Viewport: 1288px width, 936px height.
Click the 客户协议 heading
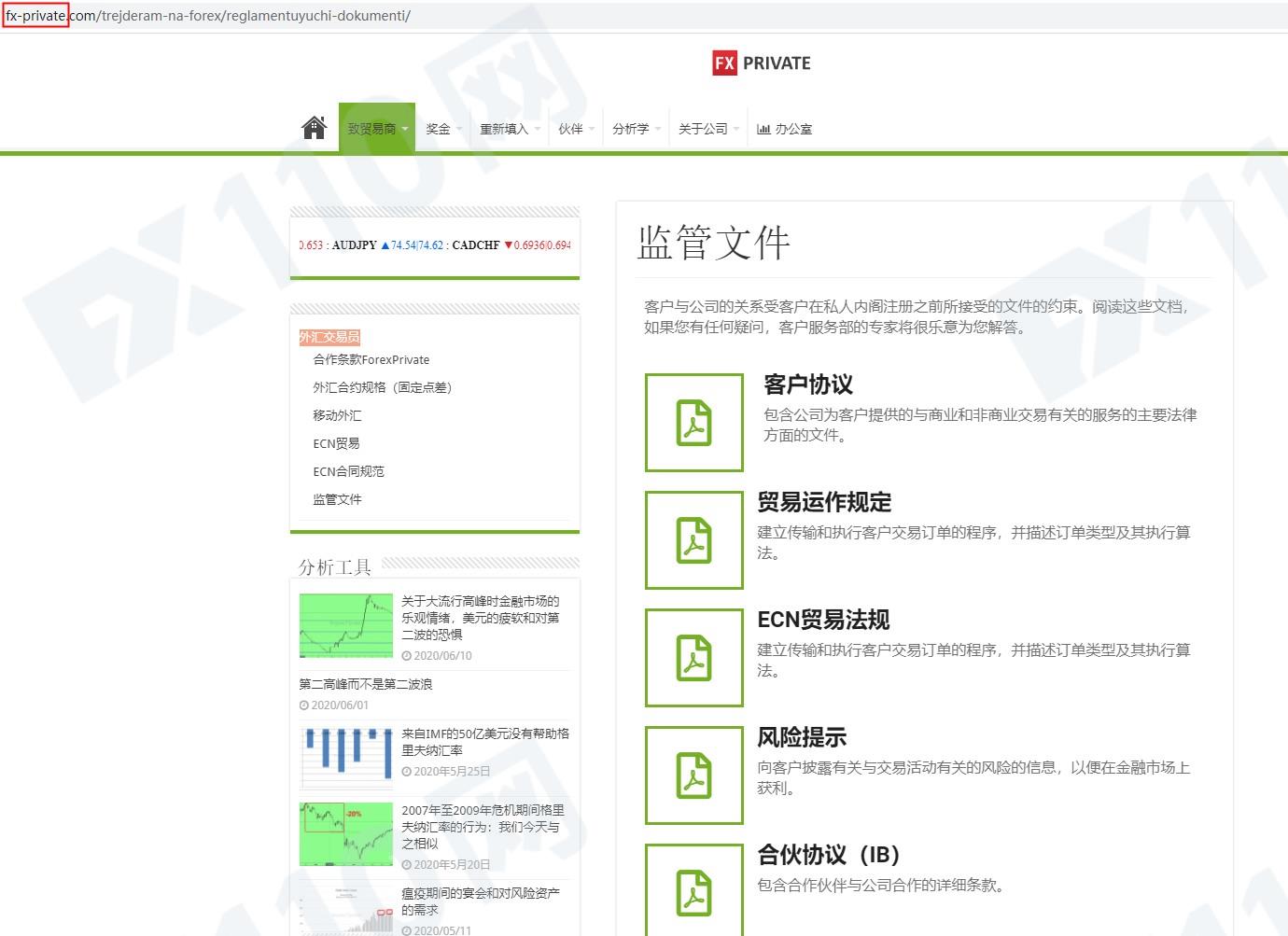(x=808, y=384)
